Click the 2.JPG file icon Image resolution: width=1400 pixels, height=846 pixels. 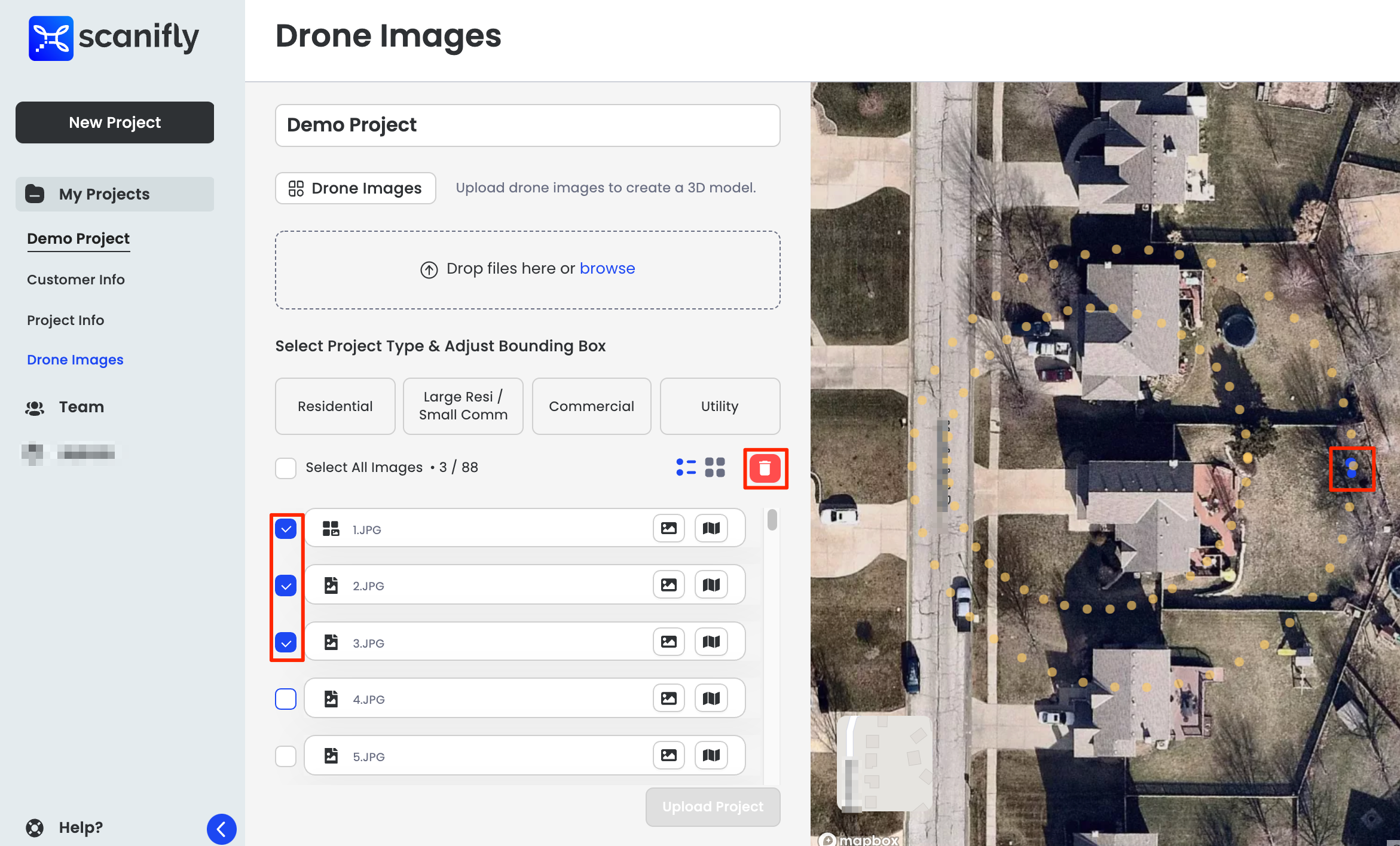[x=331, y=586]
